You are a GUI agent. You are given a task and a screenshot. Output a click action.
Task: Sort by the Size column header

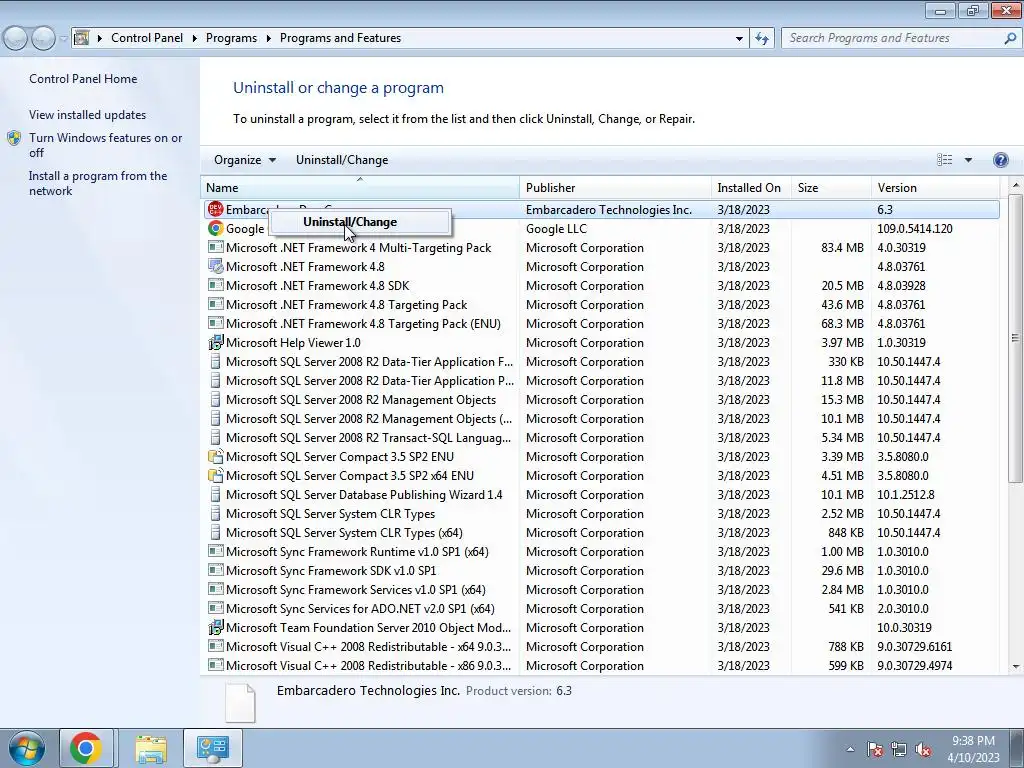click(831, 187)
